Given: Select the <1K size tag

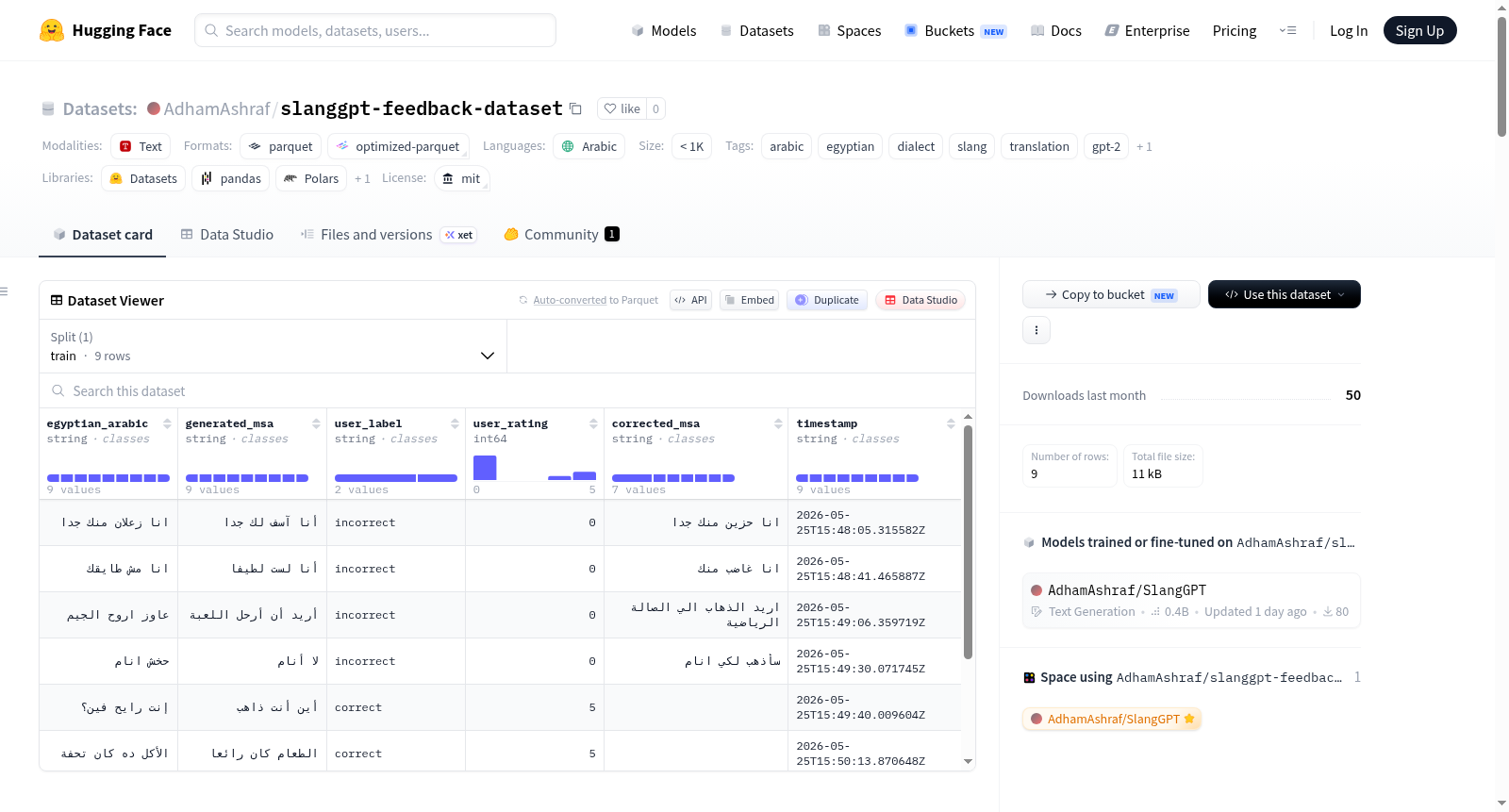Looking at the screenshot, I should pyautogui.click(x=692, y=146).
